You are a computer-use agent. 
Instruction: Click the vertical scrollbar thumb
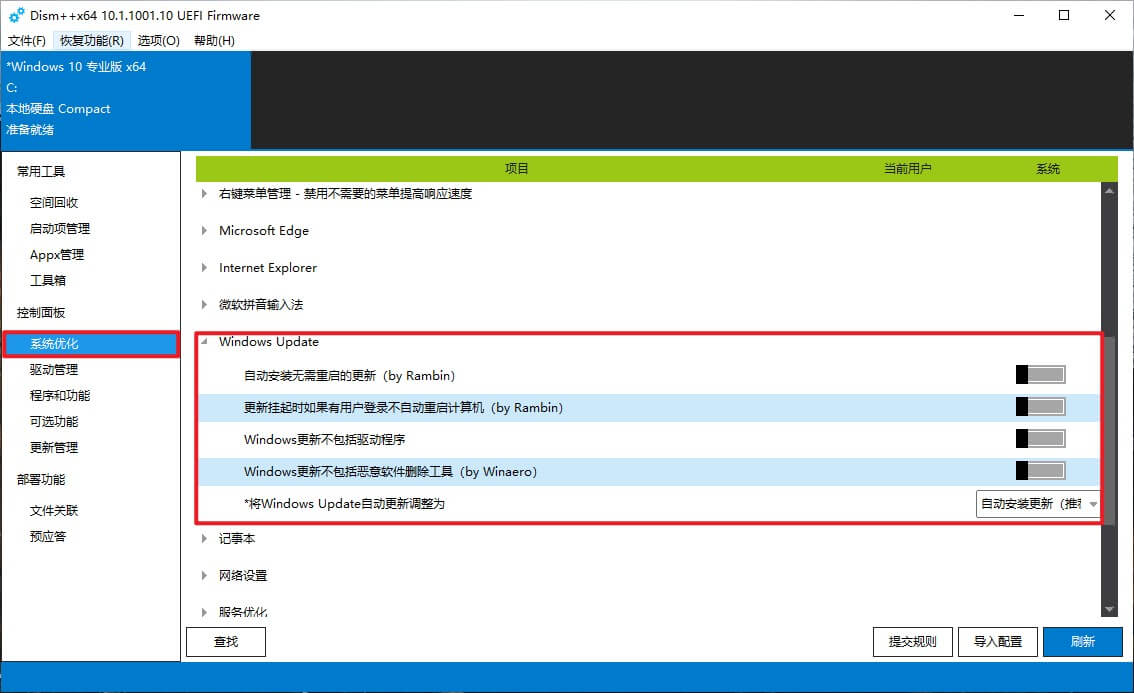1109,440
